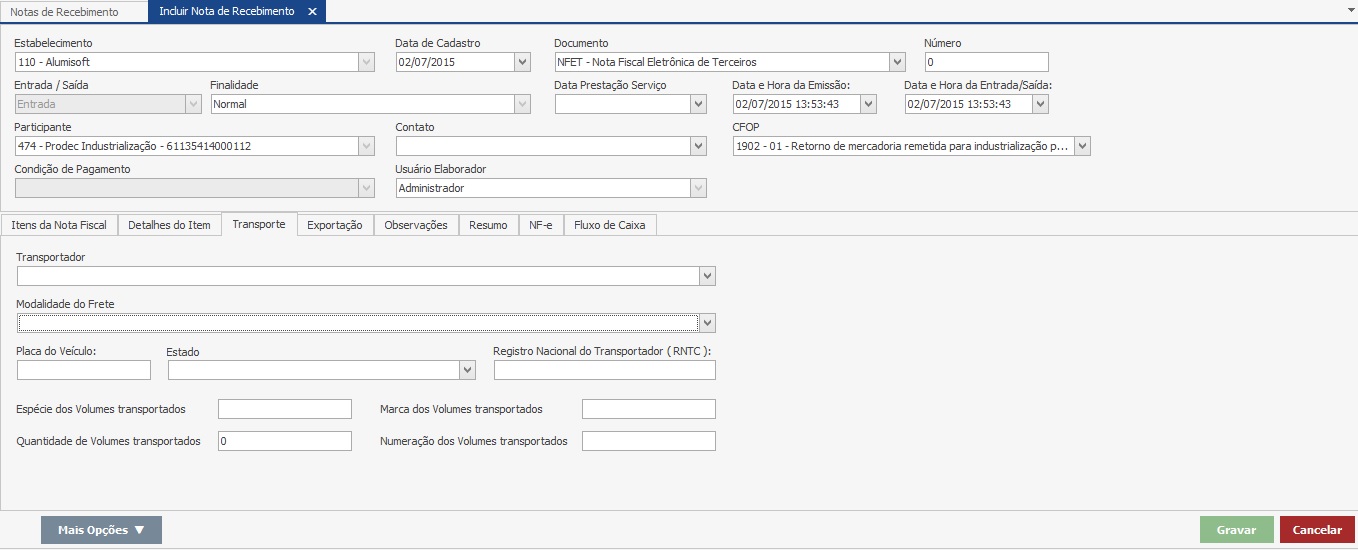The image size is (1358, 550).
Task: Click the Placa do Veículo field
Action: [x=84, y=370]
